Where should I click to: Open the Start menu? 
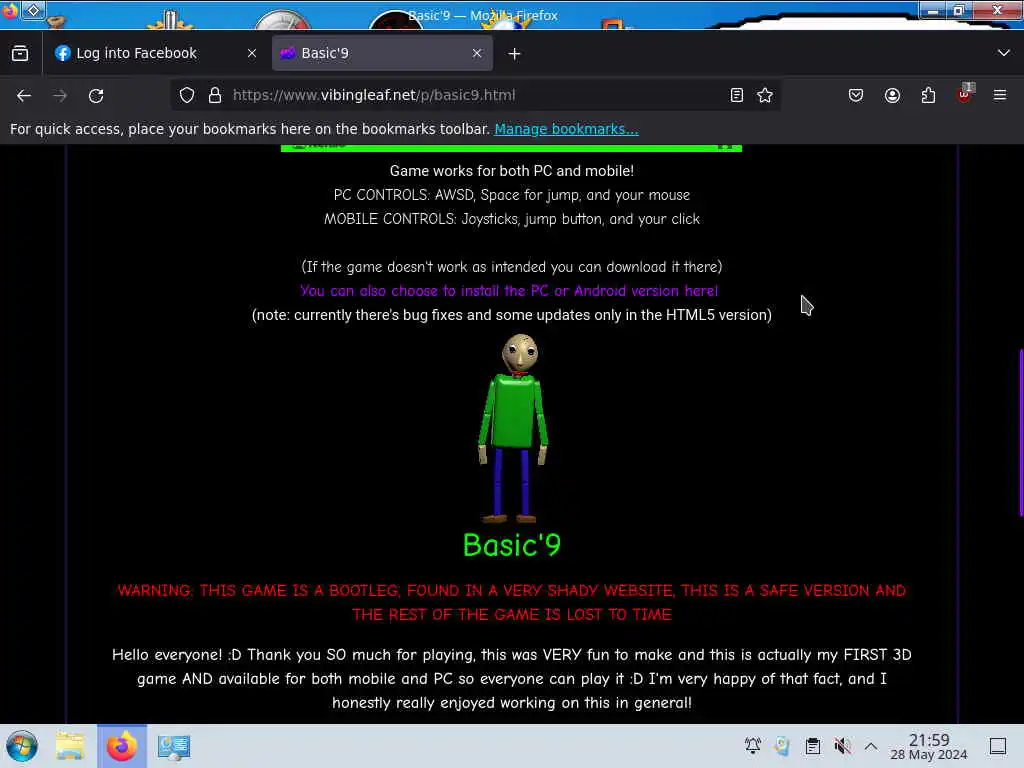pos(22,746)
